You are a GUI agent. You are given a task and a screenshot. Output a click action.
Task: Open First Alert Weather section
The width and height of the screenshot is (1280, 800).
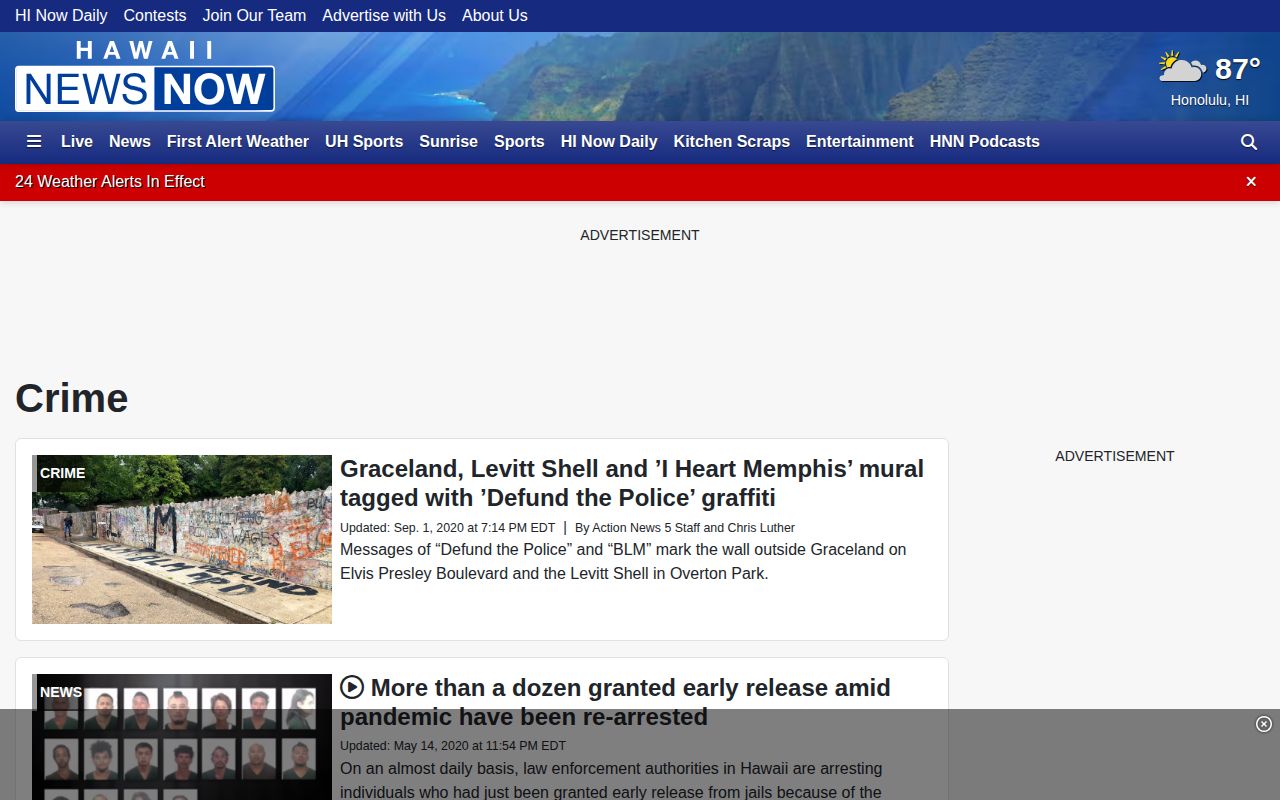[238, 142]
